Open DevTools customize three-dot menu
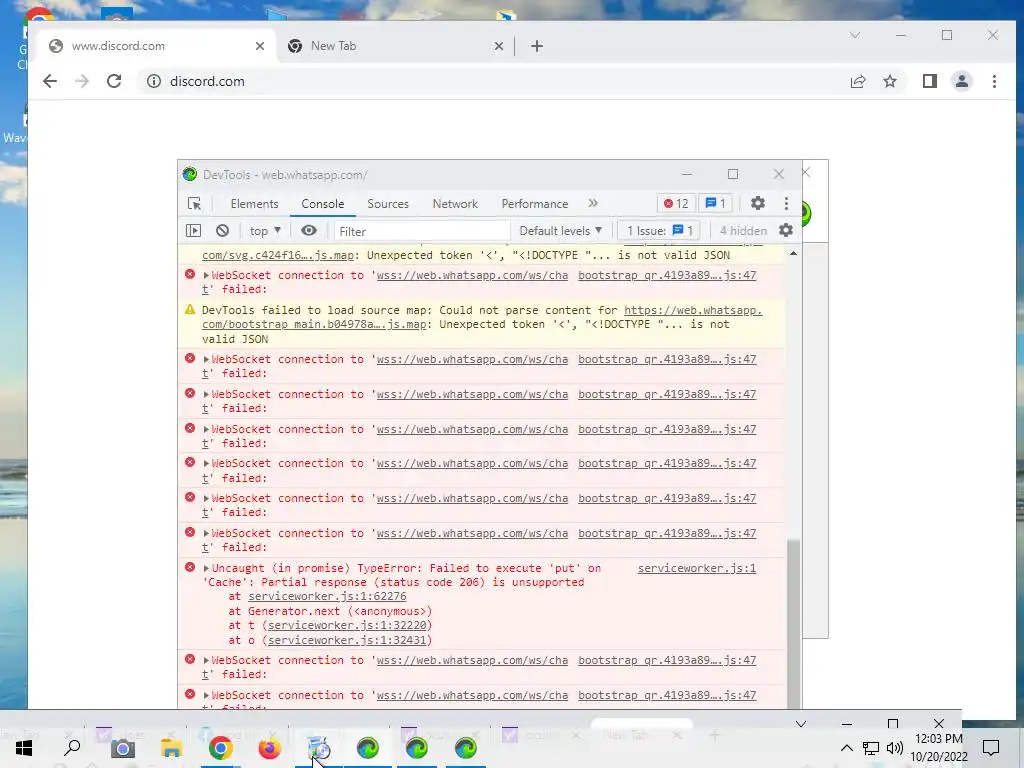This screenshot has height=768, width=1024. 786,203
